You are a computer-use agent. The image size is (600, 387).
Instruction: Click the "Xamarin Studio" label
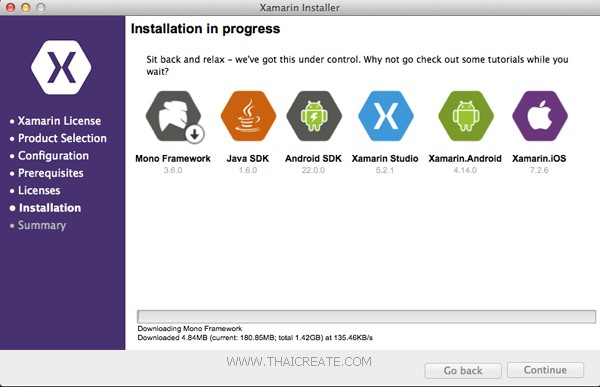(385, 158)
